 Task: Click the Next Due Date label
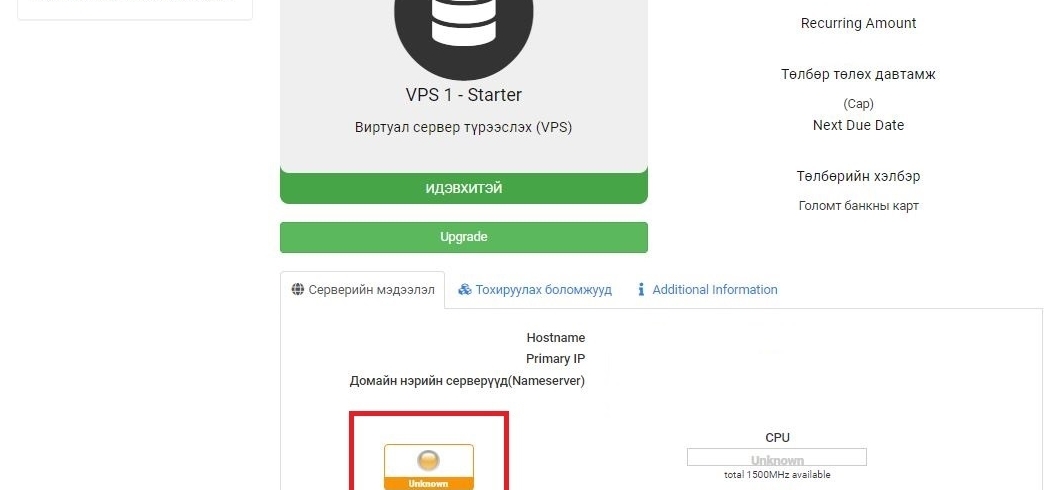(x=858, y=125)
